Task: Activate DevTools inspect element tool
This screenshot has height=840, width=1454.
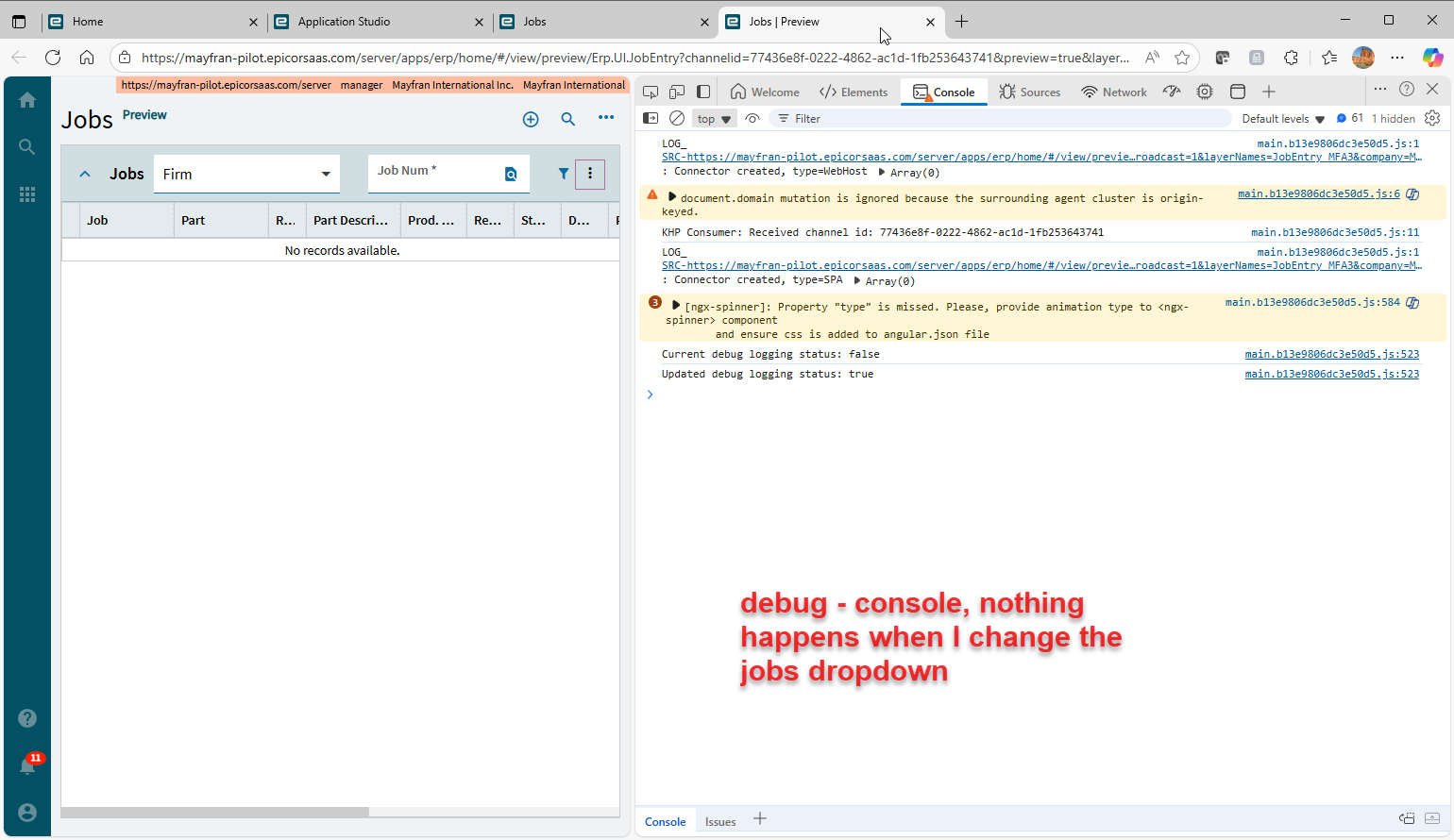Action: pyautogui.click(x=651, y=92)
